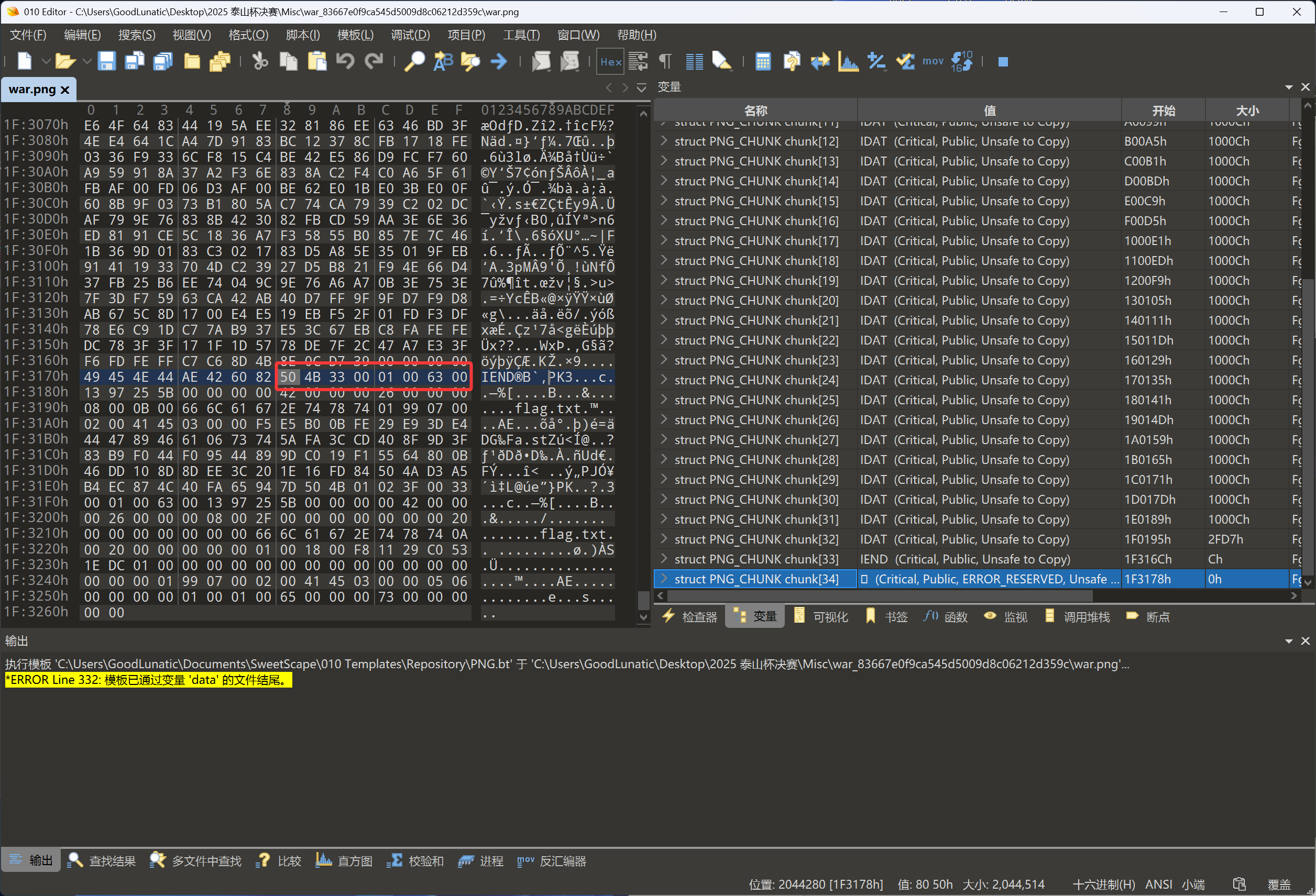This screenshot has height=896, width=1316.
Task: Toggle the Hex edit-as mode button
Action: coord(610,62)
